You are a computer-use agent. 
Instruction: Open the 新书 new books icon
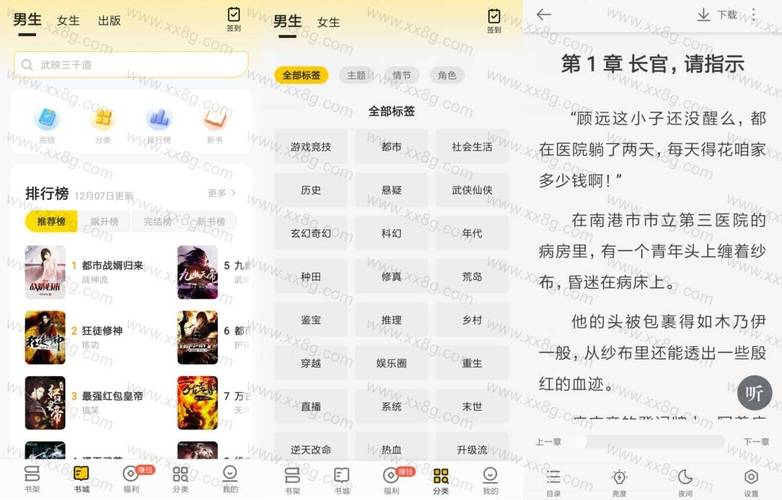(214, 120)
